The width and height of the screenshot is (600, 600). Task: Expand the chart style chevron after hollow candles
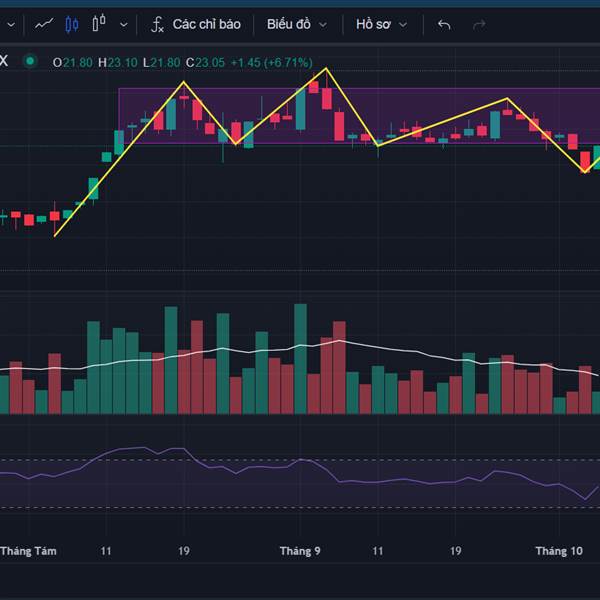coord(123,24)
